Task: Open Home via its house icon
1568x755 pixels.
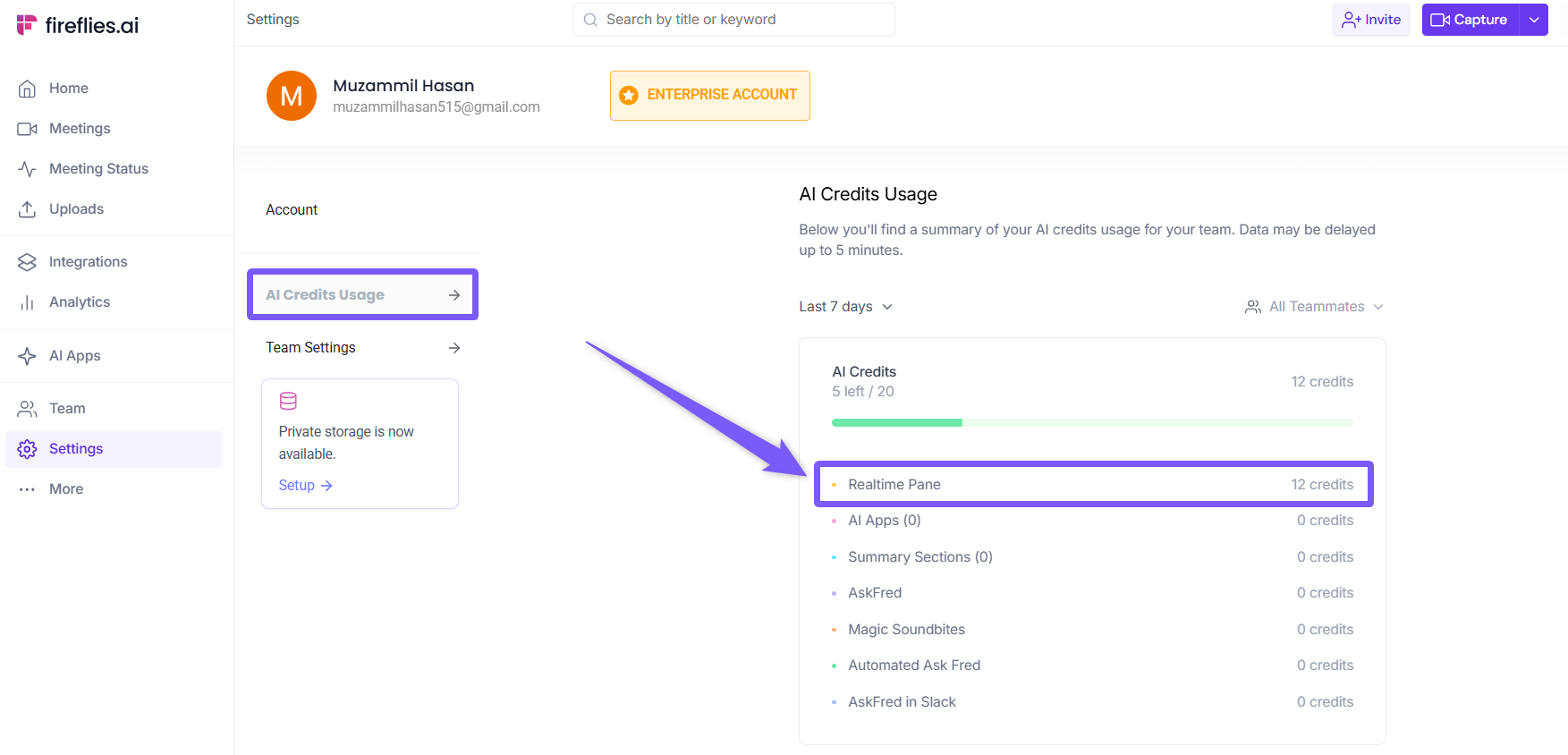Action: [28, 89]
